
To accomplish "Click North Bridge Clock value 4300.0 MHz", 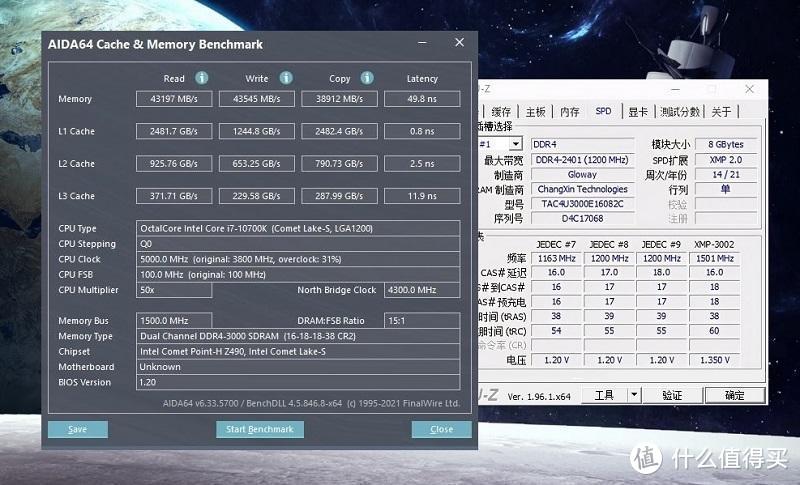I will tap(422, 290).
